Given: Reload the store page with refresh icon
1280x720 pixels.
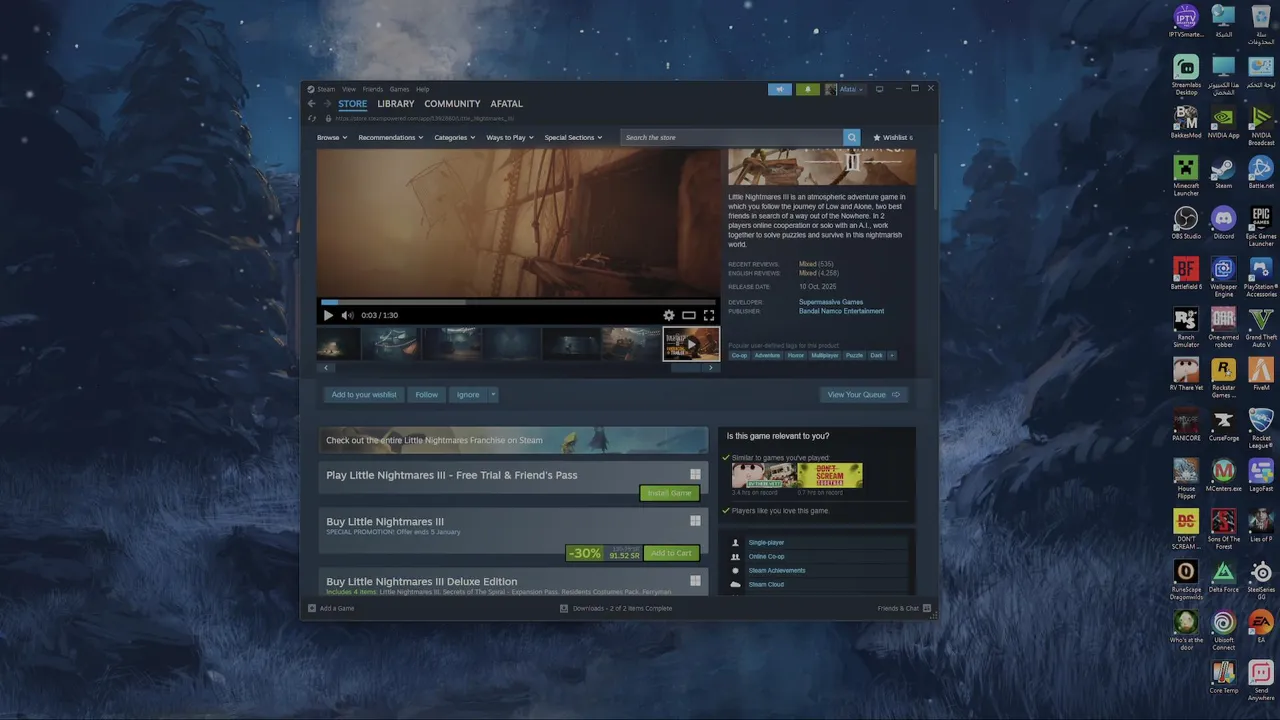Looking at the screenshot, I should click(312, 118).
